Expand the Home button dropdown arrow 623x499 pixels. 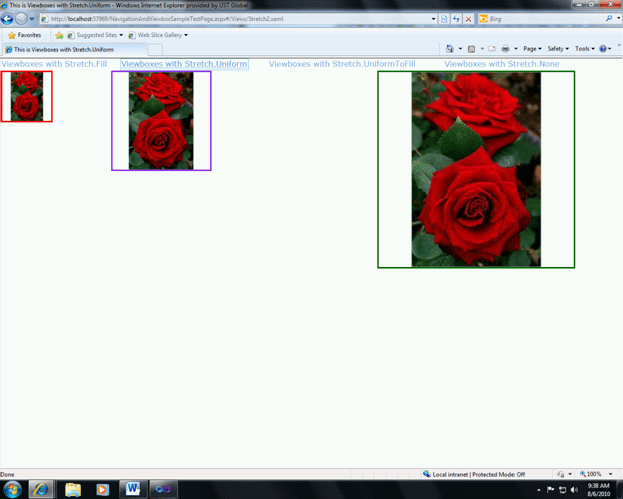(460, 49)
